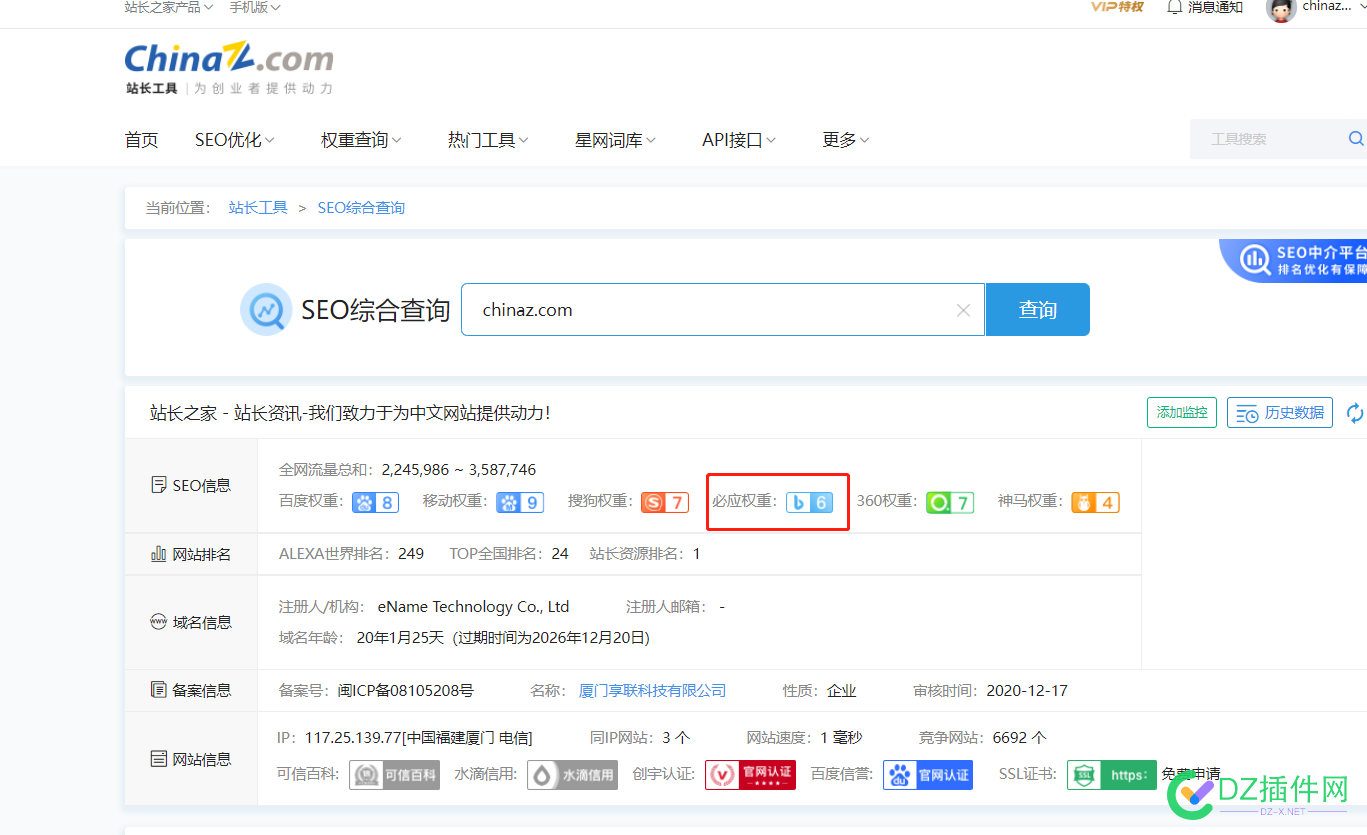Click the SEO综合查询 round logo icon
Viewport: 1367px width, 835px height.
click(x=266, y=309)
